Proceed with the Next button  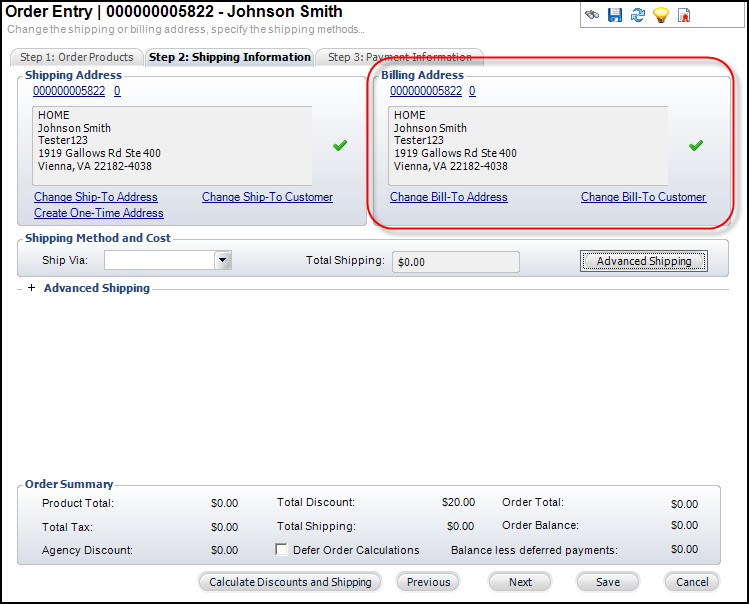point(520,582)
